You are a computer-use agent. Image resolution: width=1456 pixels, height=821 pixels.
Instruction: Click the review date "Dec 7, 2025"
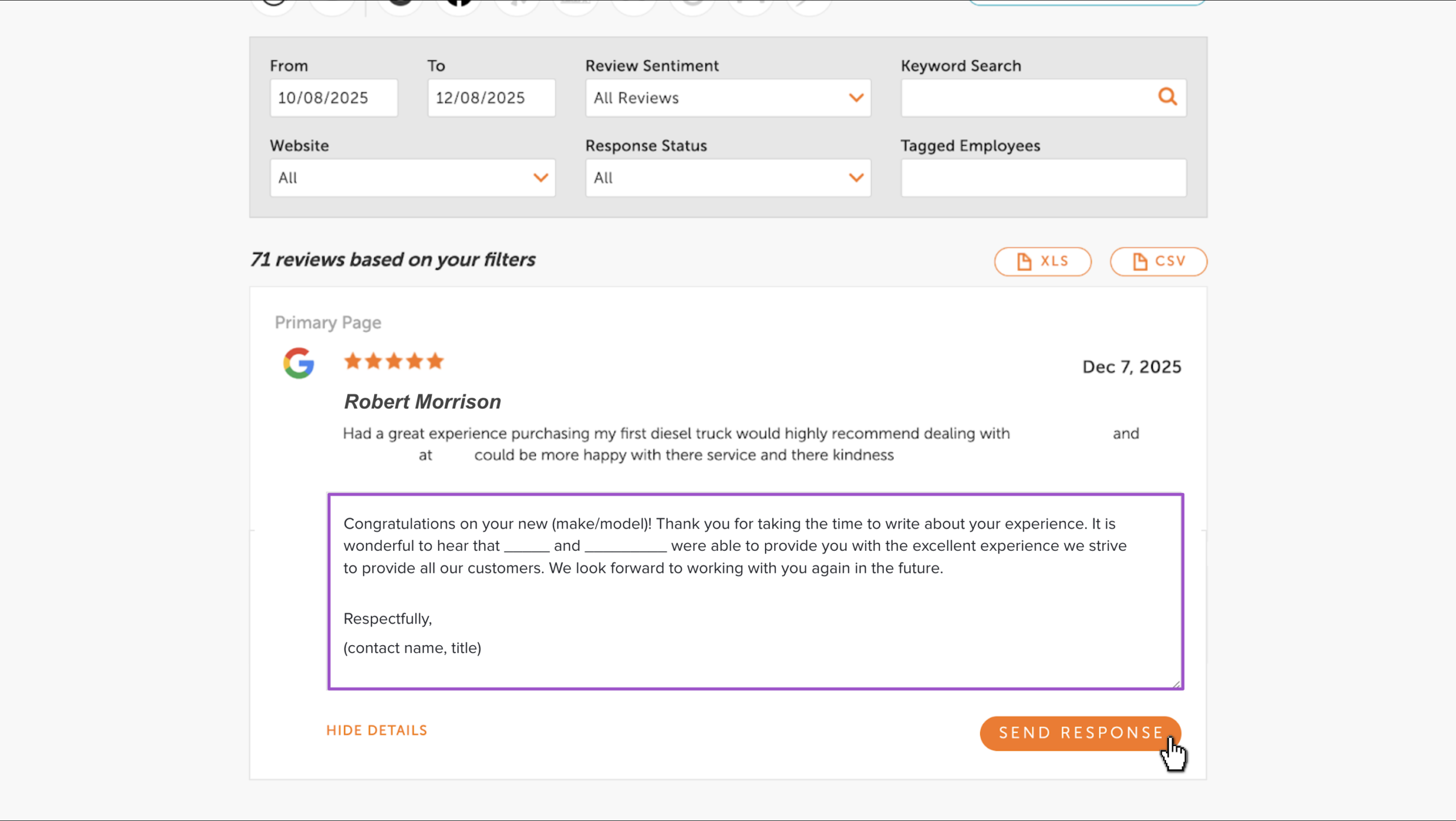(x=1131, y=367)
